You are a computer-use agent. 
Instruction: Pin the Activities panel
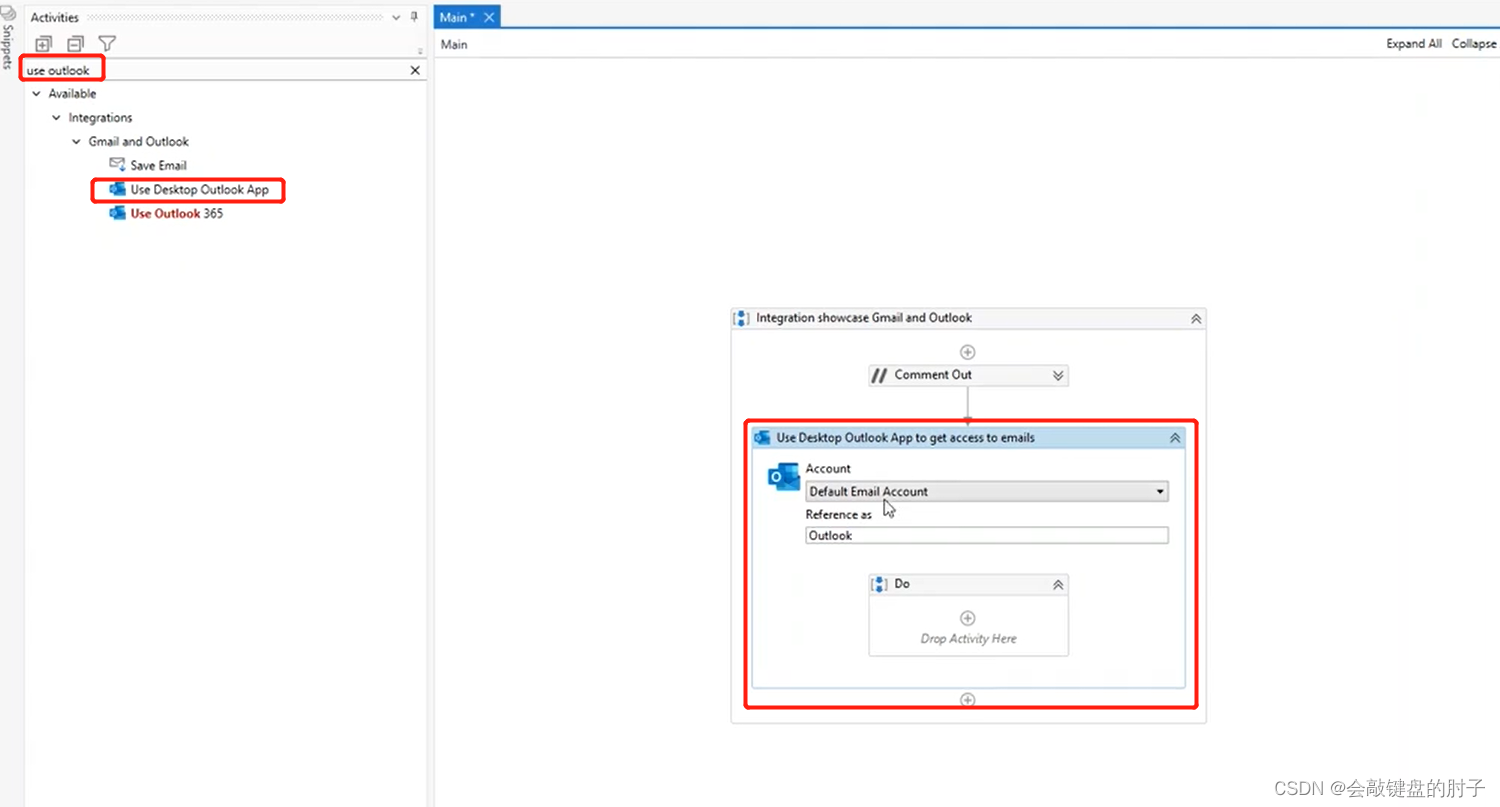(x=415, y=17)
